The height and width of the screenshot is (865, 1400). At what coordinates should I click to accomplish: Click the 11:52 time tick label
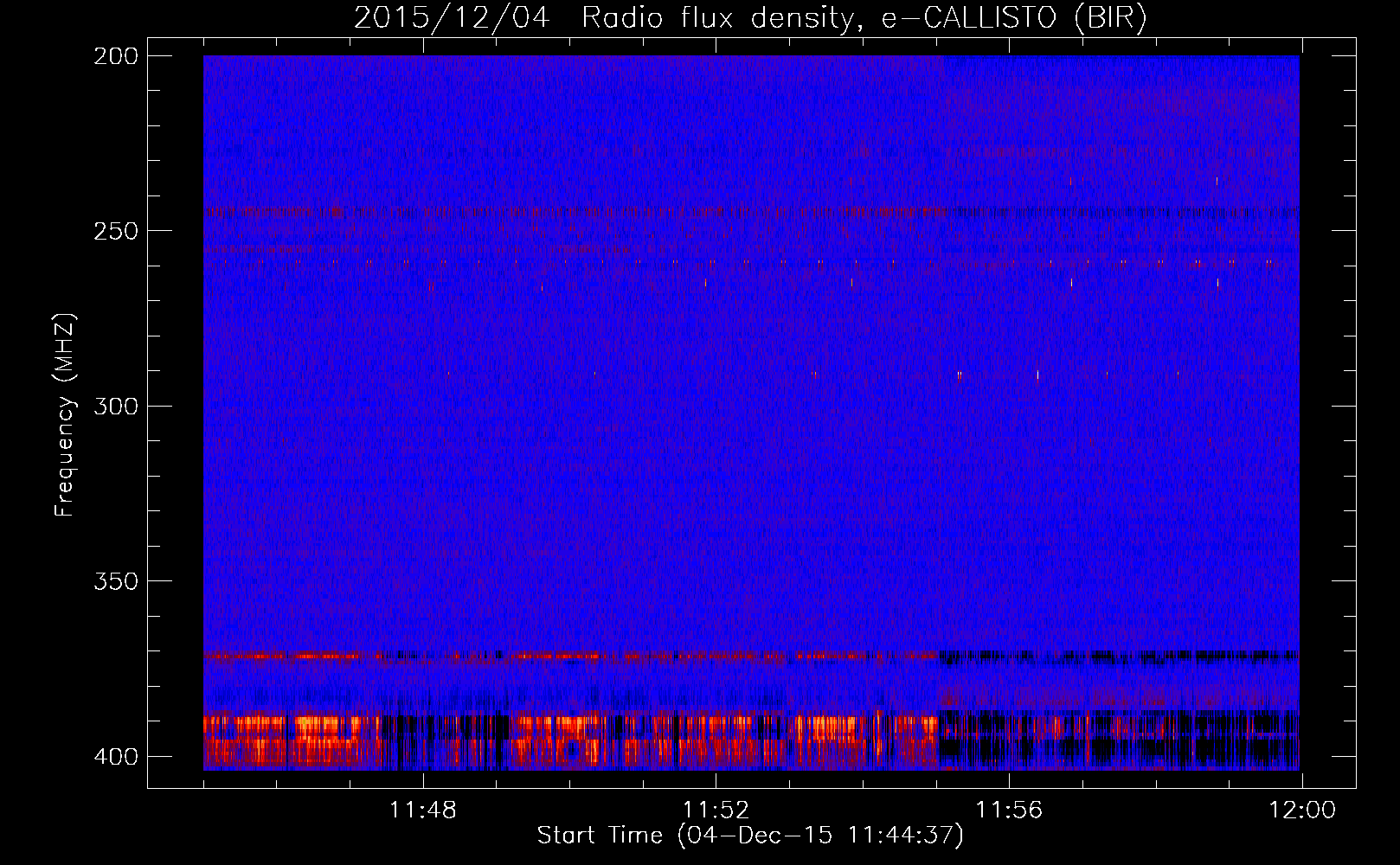[716, 811]
